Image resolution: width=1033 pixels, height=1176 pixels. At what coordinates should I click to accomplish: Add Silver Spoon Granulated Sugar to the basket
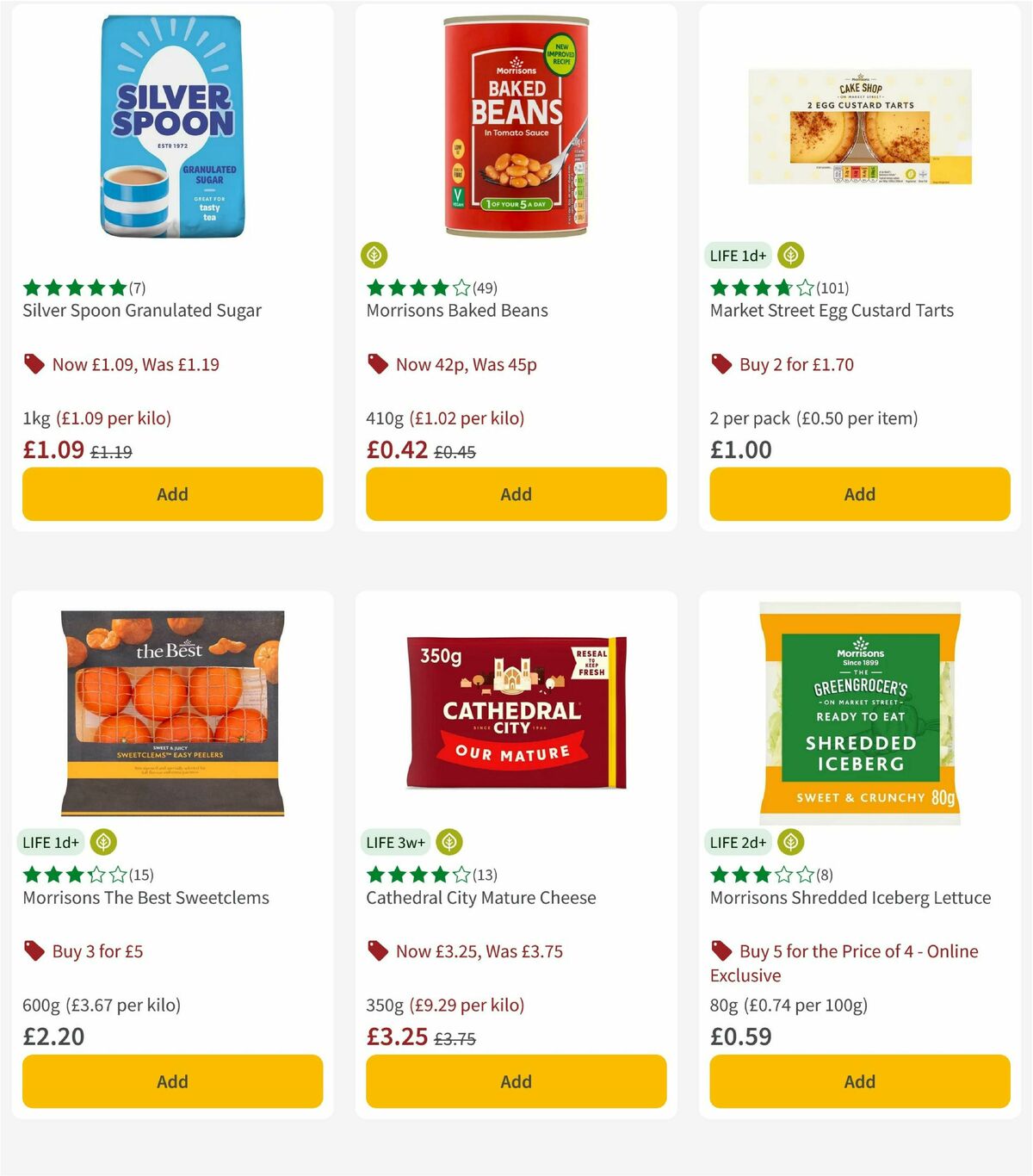172,494
